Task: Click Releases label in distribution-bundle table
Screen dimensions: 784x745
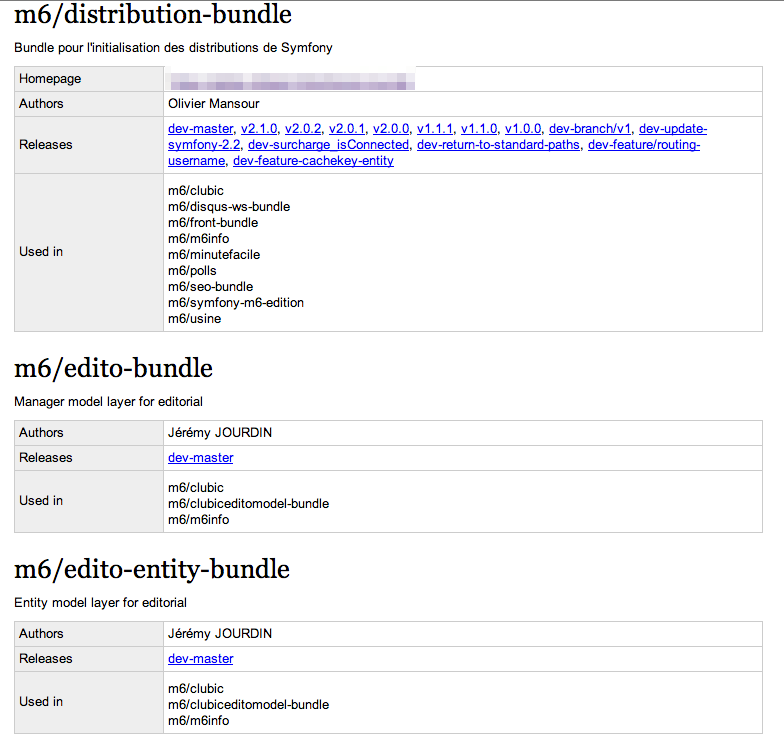Action: point(46,144)
